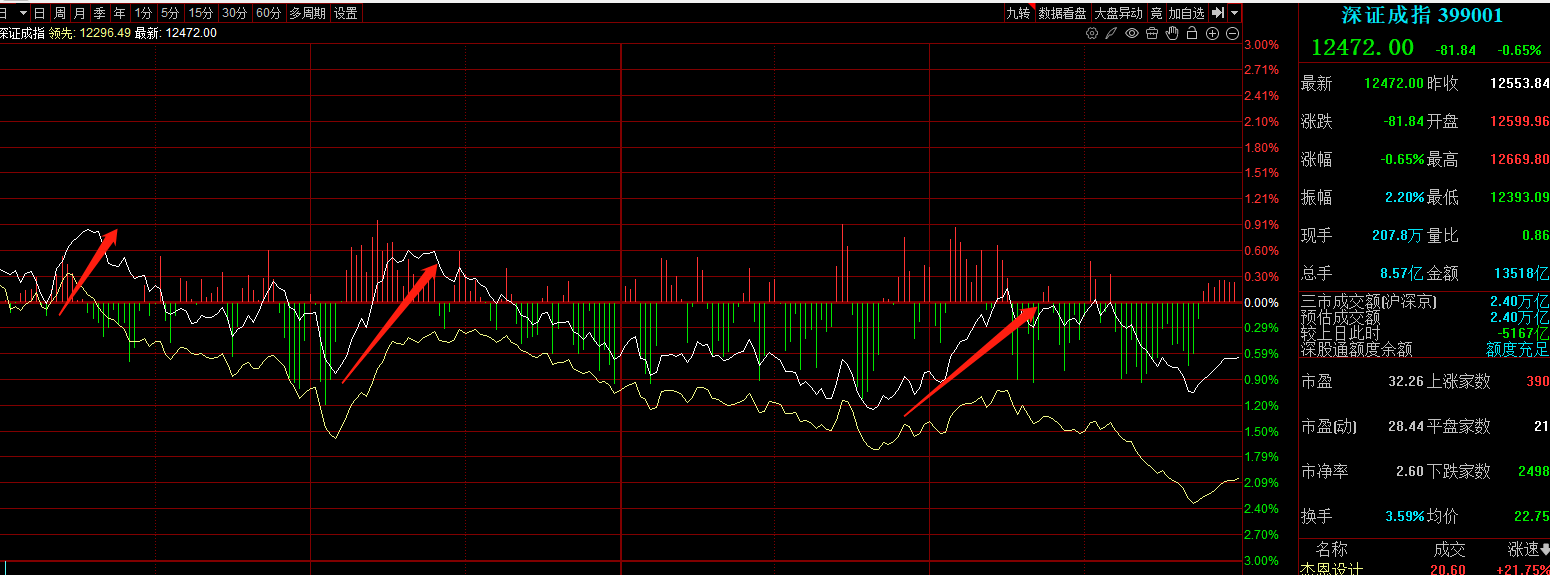The width and height of the screenshot is (1550, 575).
Task: Click the 预估成交额 row
Action: click(1424, 317)
